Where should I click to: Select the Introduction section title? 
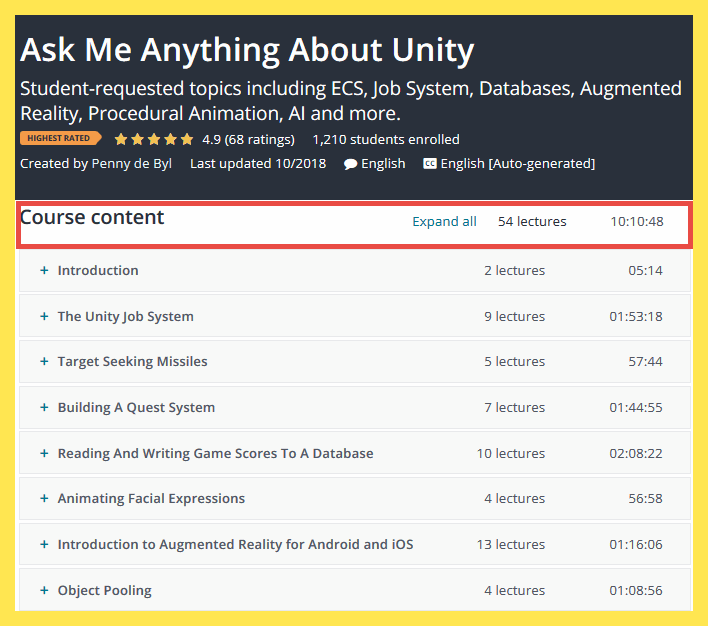[x=98, y=271]
